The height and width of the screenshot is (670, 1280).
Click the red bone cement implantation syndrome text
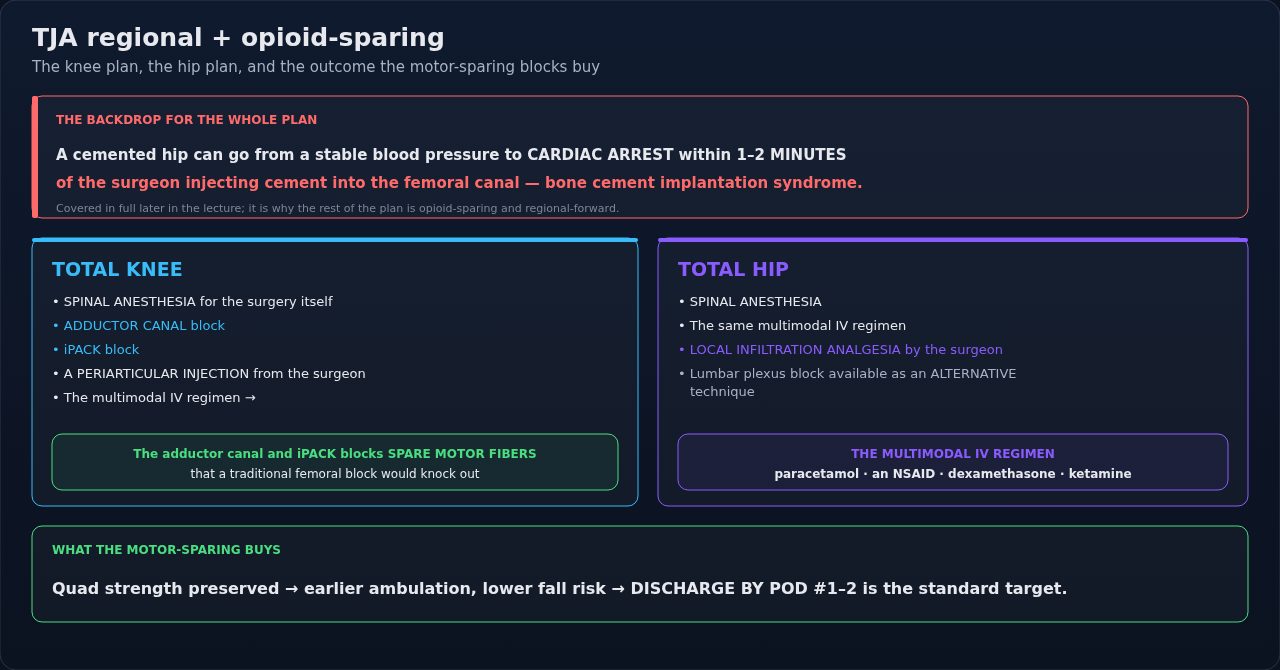(459, 183)
